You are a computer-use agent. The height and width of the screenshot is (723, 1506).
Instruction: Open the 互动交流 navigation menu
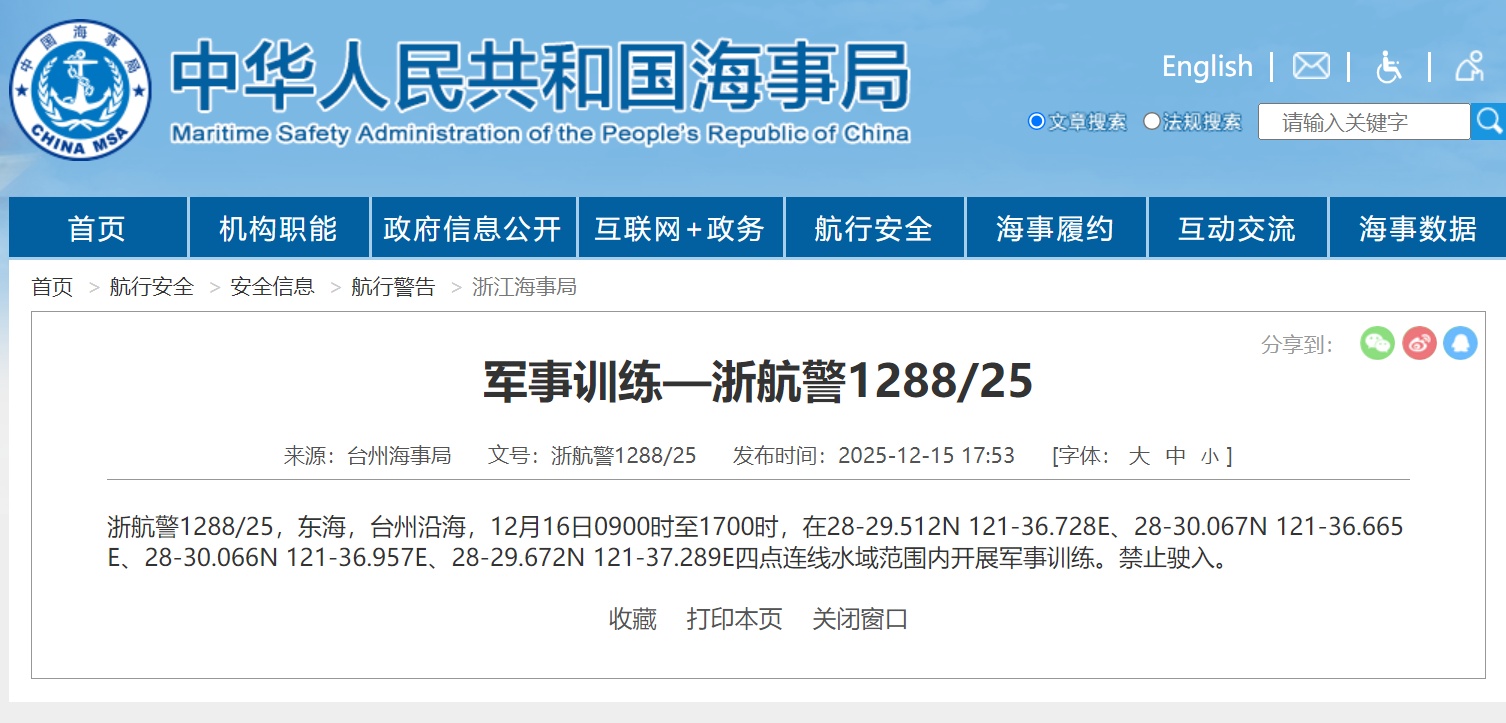[x=1236, y=228]
